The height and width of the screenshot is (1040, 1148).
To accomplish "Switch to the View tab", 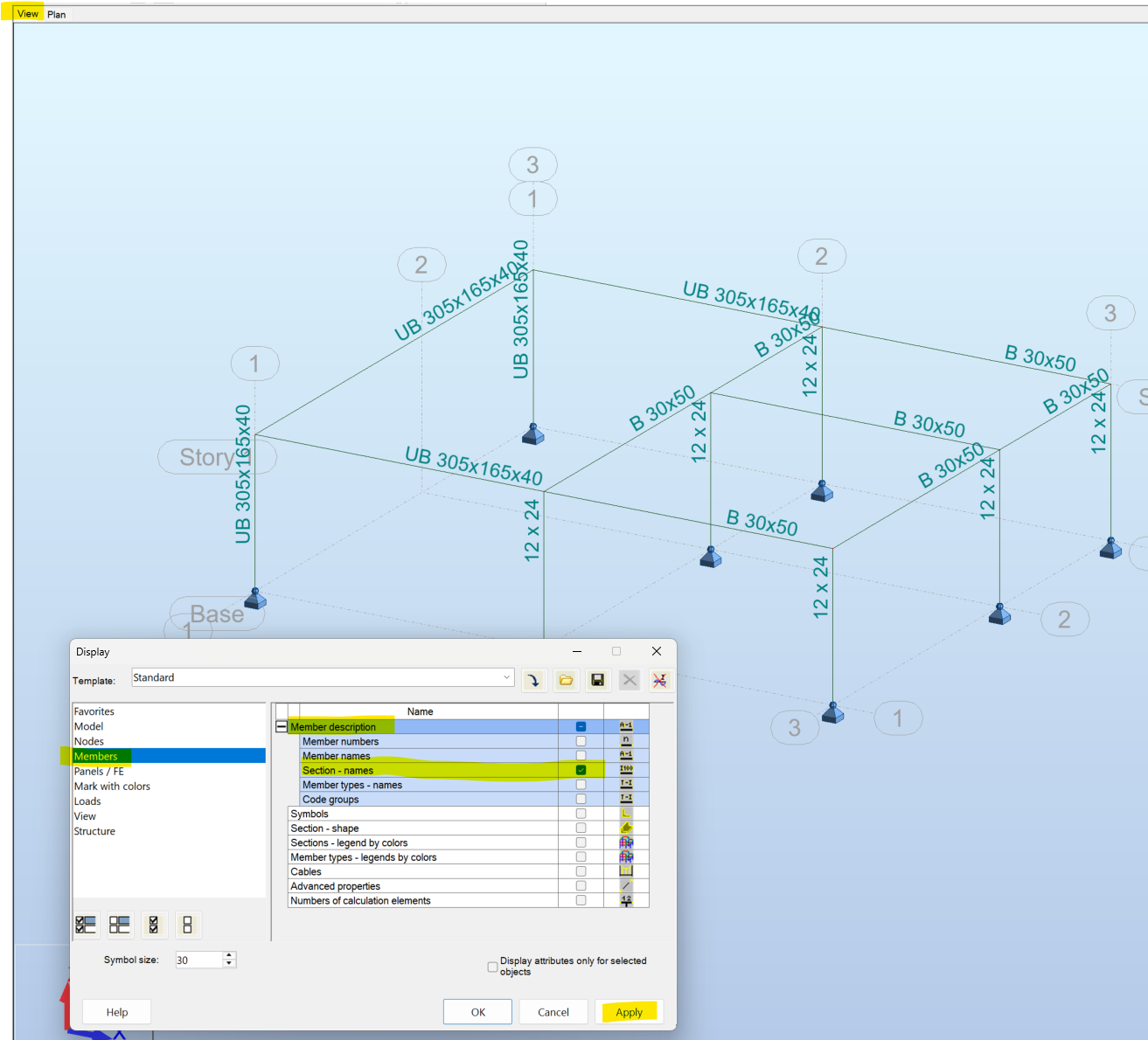I will click(x=28, y=14).
